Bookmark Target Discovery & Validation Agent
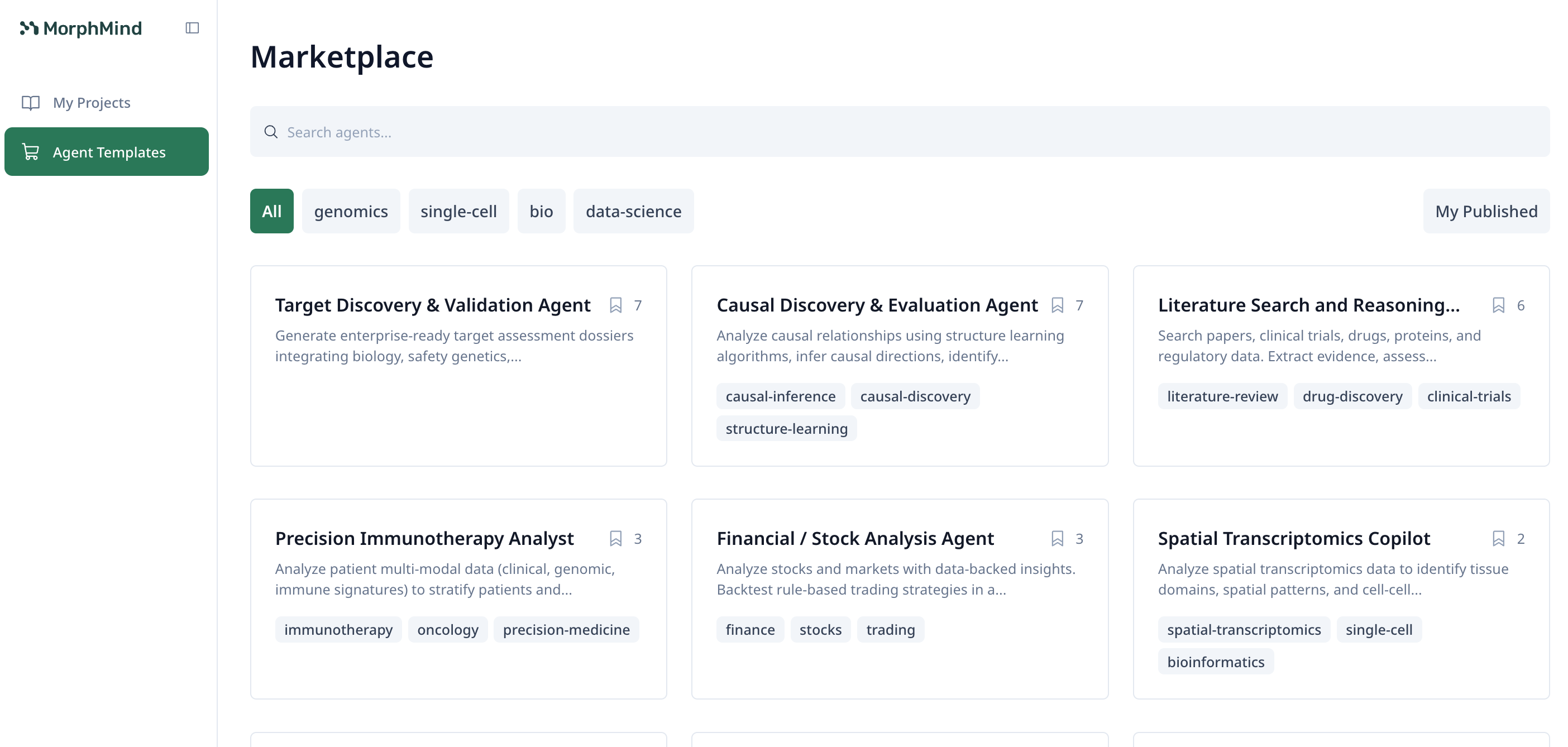This screenshot has height=747, width=1568. click(615, 305)
